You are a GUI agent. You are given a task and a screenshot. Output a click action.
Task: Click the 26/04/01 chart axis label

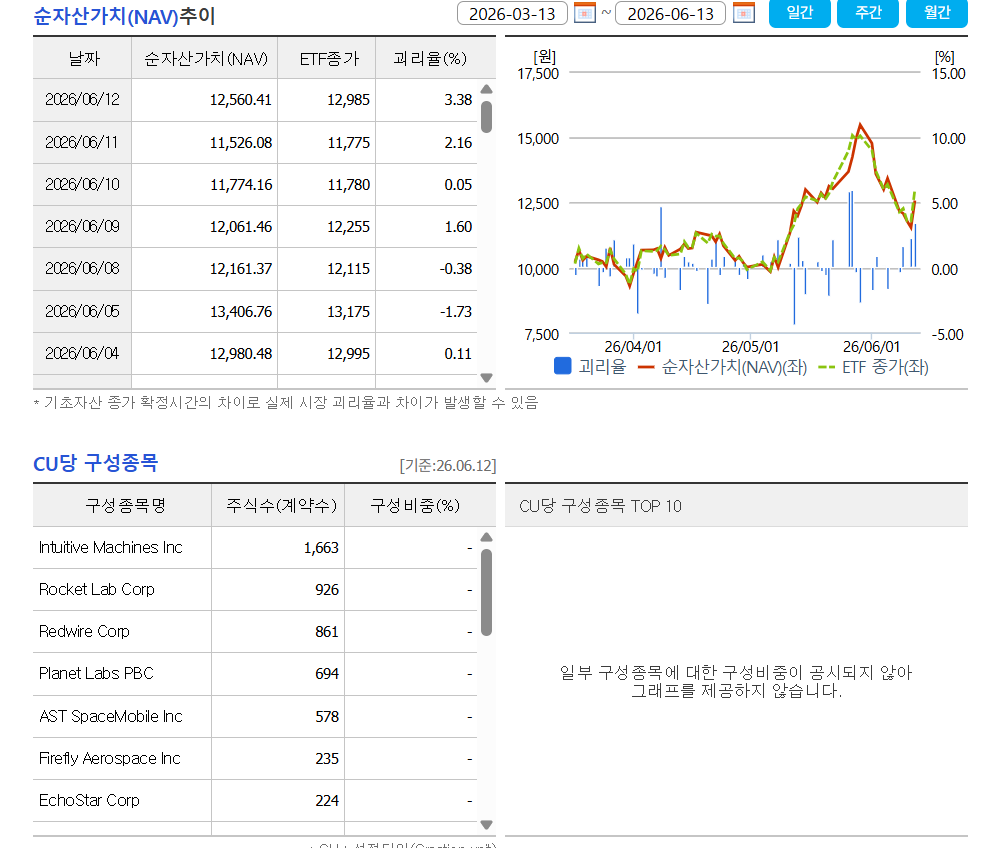pos(633,347)
